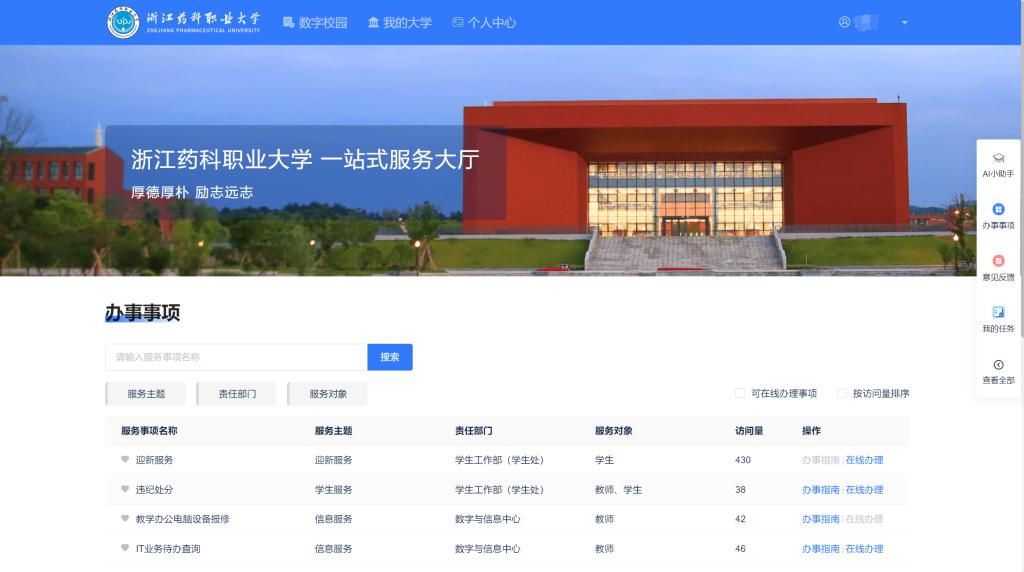Focus the service name search field

click(x=236, y=357)
